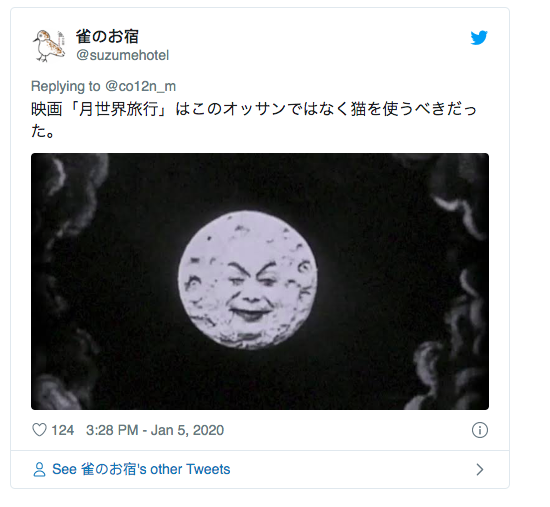Viewport: 550px width, 507px height.
Task: Click the moon's smiling mouth in image
Action: 251,313
